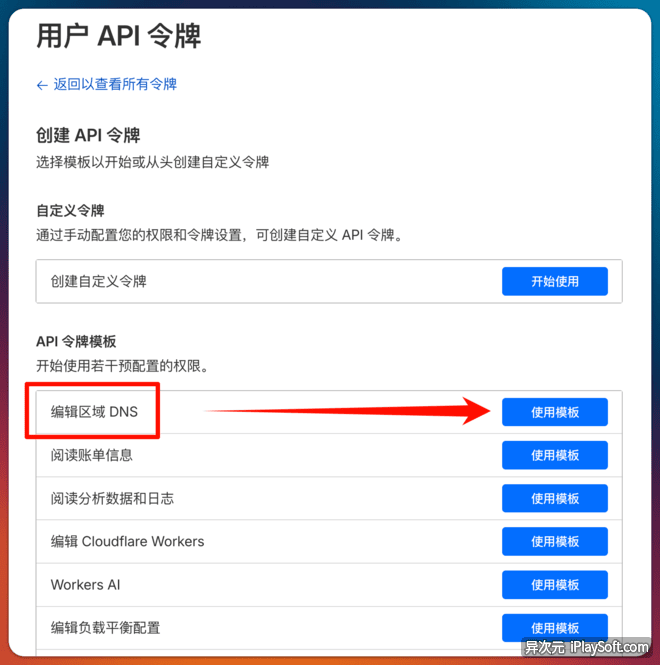This screenshot has height=665, width=660.
Task: Click 使用模板 for 编辑 Cloudflare Workers
Action: [x=554, y=541]
